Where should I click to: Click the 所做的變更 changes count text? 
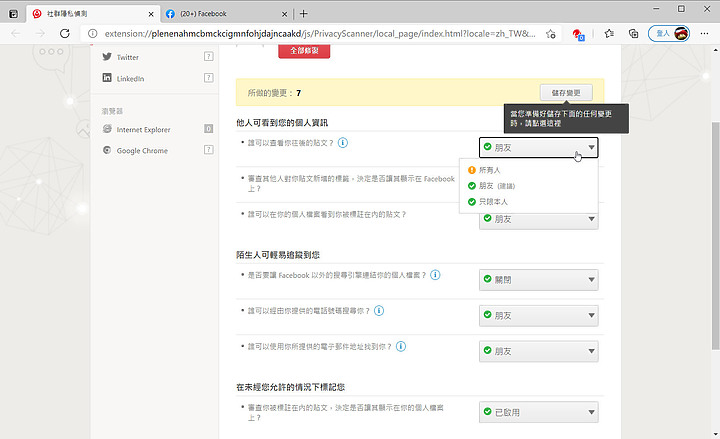274,93
